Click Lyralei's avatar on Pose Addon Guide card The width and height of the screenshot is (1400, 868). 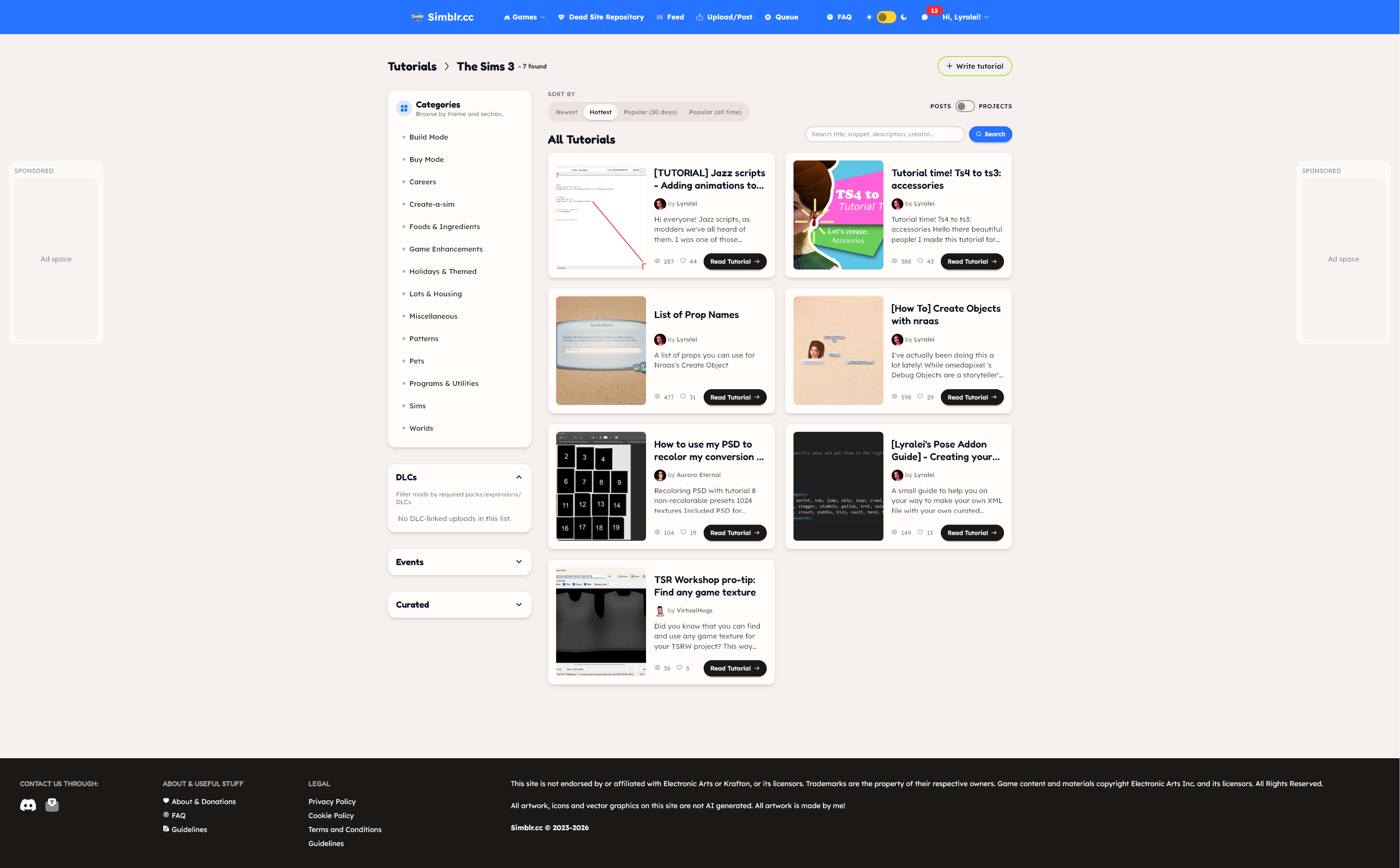click(x=897, y=475)
